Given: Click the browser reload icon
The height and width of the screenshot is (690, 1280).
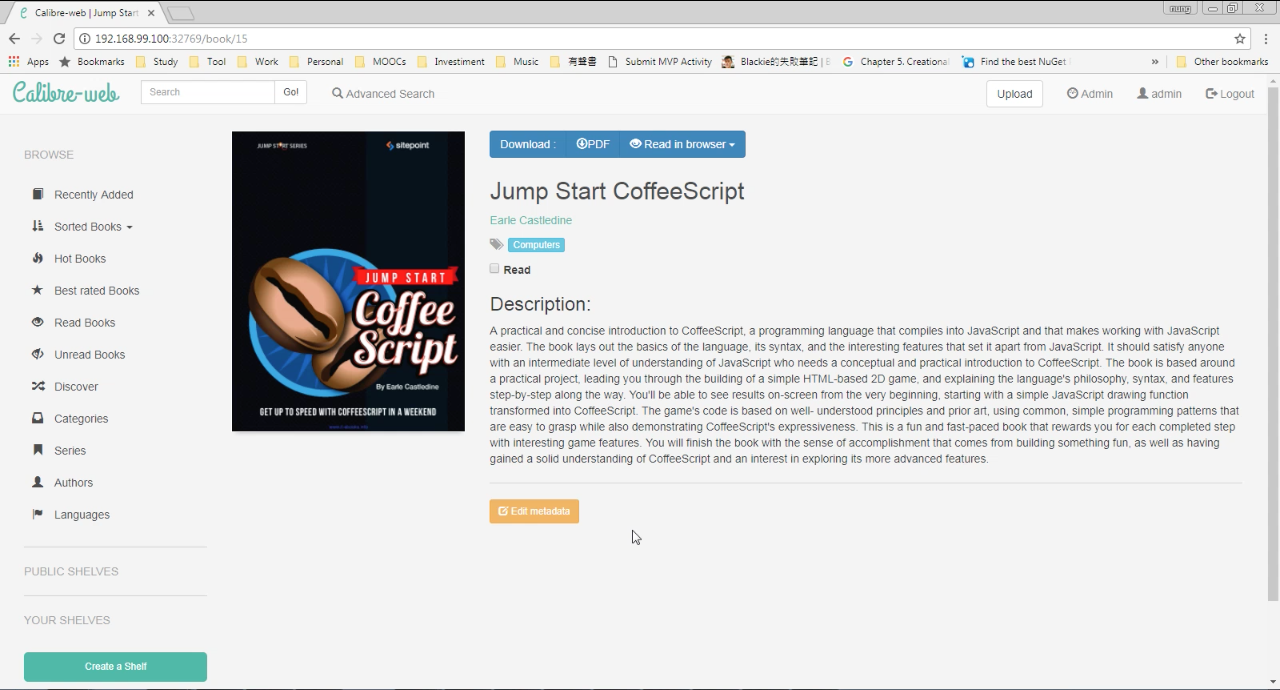Looking at the screenshot, I should pos(59,39).
